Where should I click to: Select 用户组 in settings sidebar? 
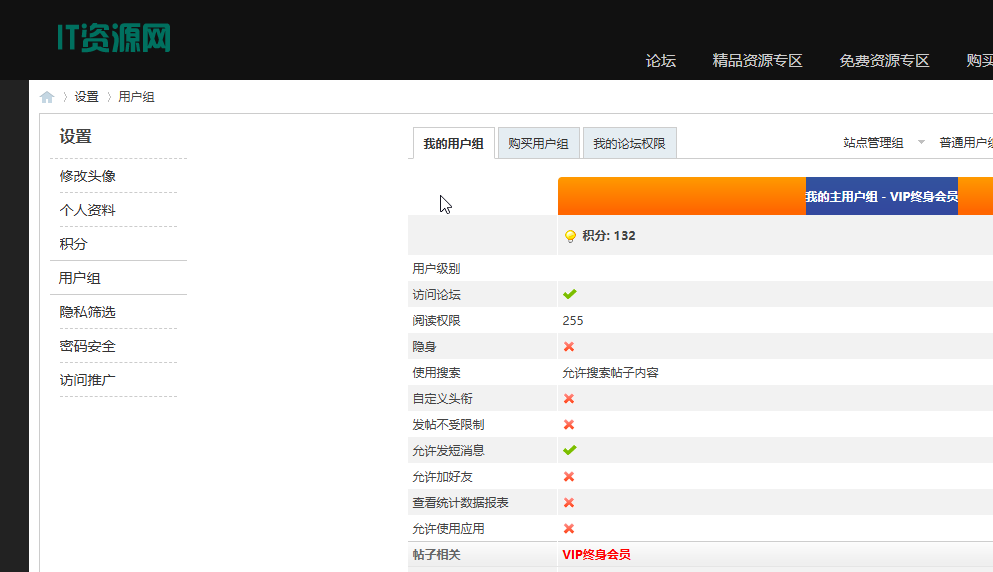80,278
